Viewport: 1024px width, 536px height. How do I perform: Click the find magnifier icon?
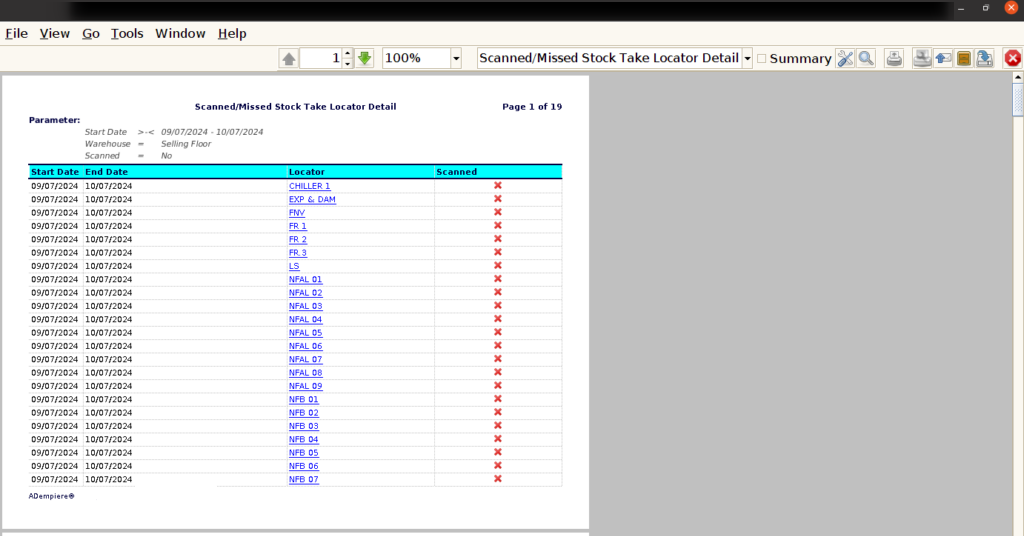tap(866, 58)
